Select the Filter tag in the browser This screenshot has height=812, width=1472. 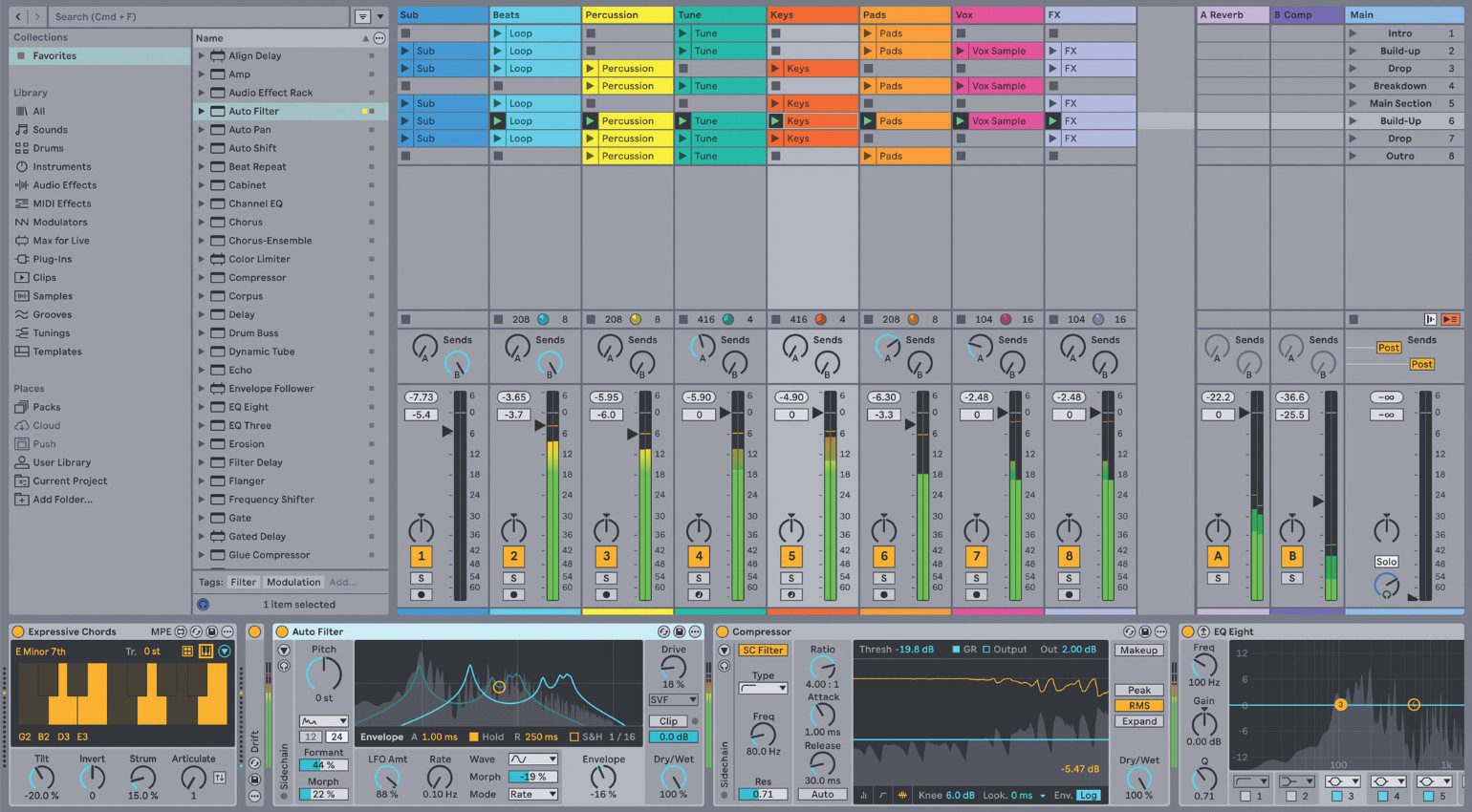point(243,582)
